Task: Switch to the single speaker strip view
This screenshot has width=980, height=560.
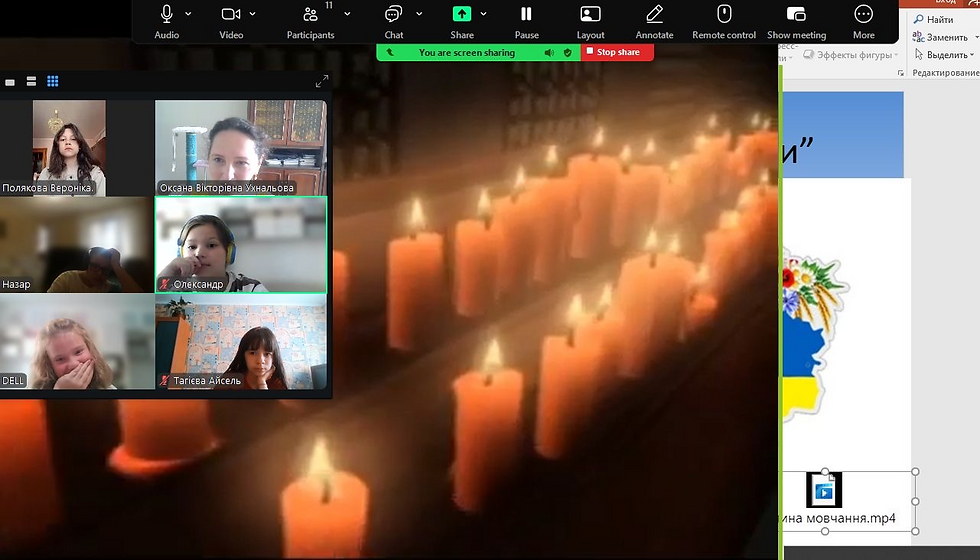Action: [10, 82]
